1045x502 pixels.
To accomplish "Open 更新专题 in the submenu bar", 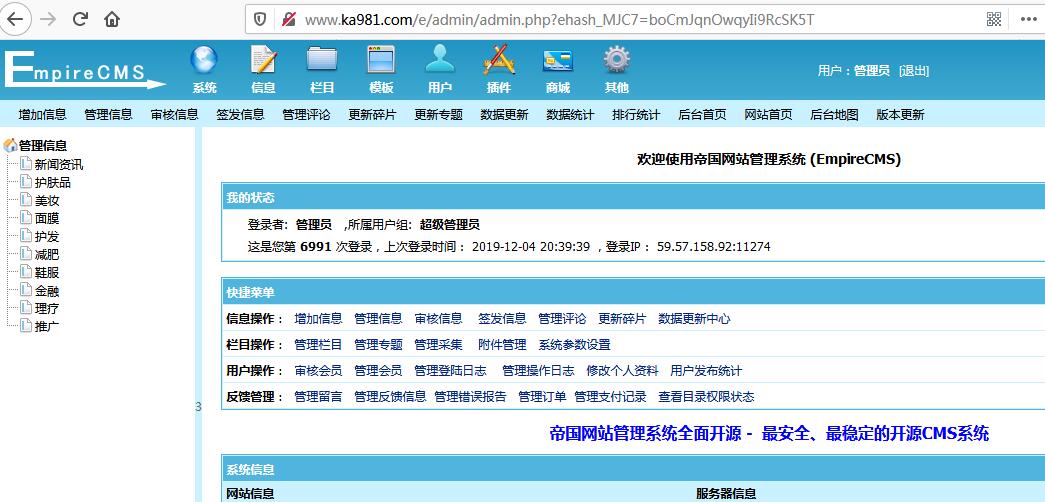I will coord(439,115).
